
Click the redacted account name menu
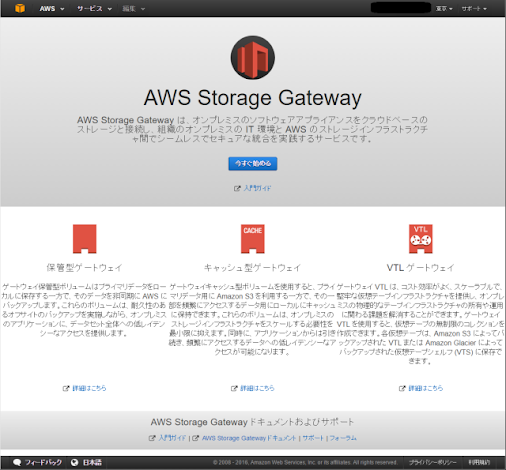[401, 7]
